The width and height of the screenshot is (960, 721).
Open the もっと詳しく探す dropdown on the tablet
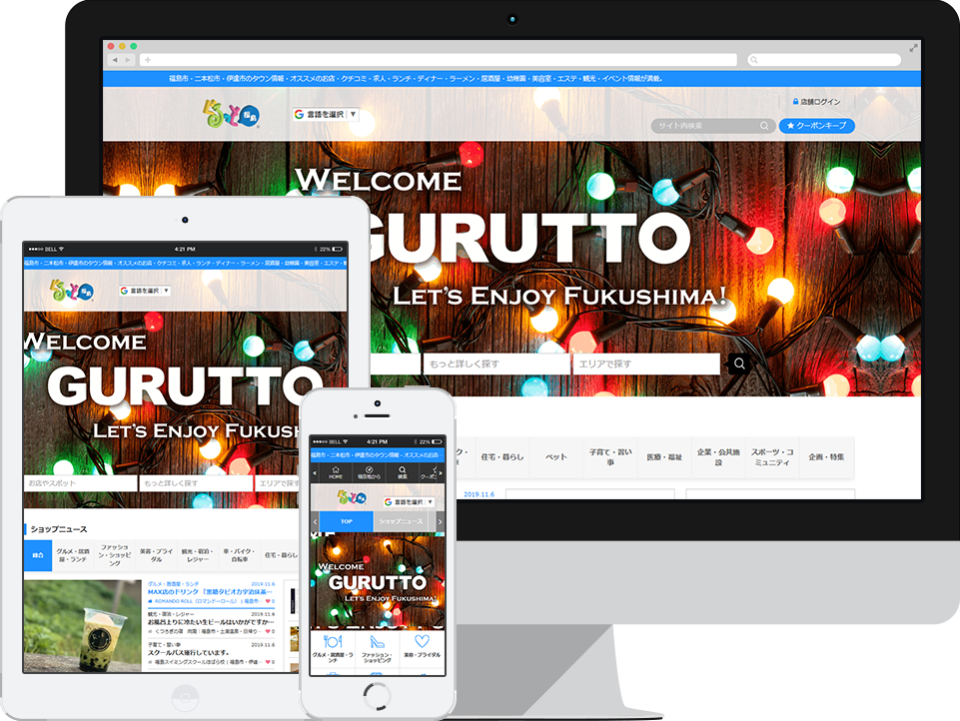click(x=196, y=483)
